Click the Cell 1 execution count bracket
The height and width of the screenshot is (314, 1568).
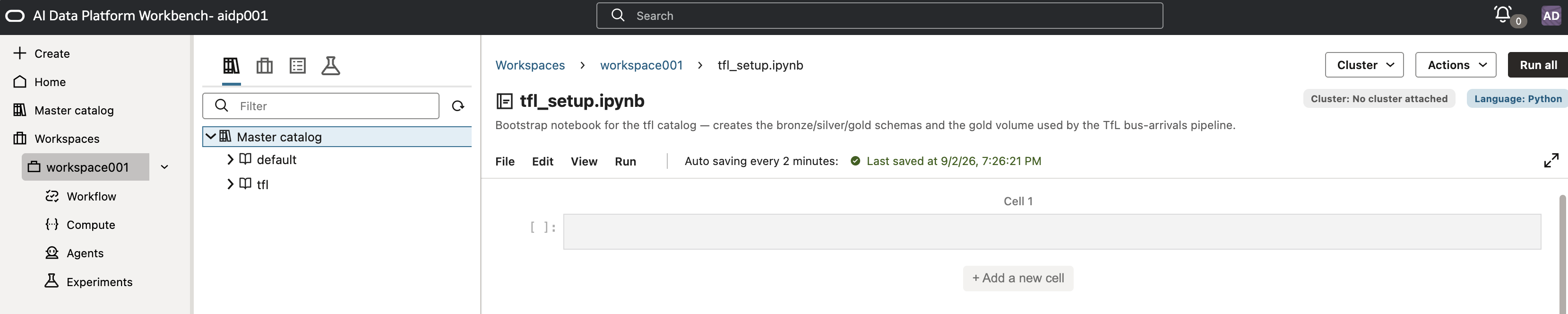coord(543,227)
